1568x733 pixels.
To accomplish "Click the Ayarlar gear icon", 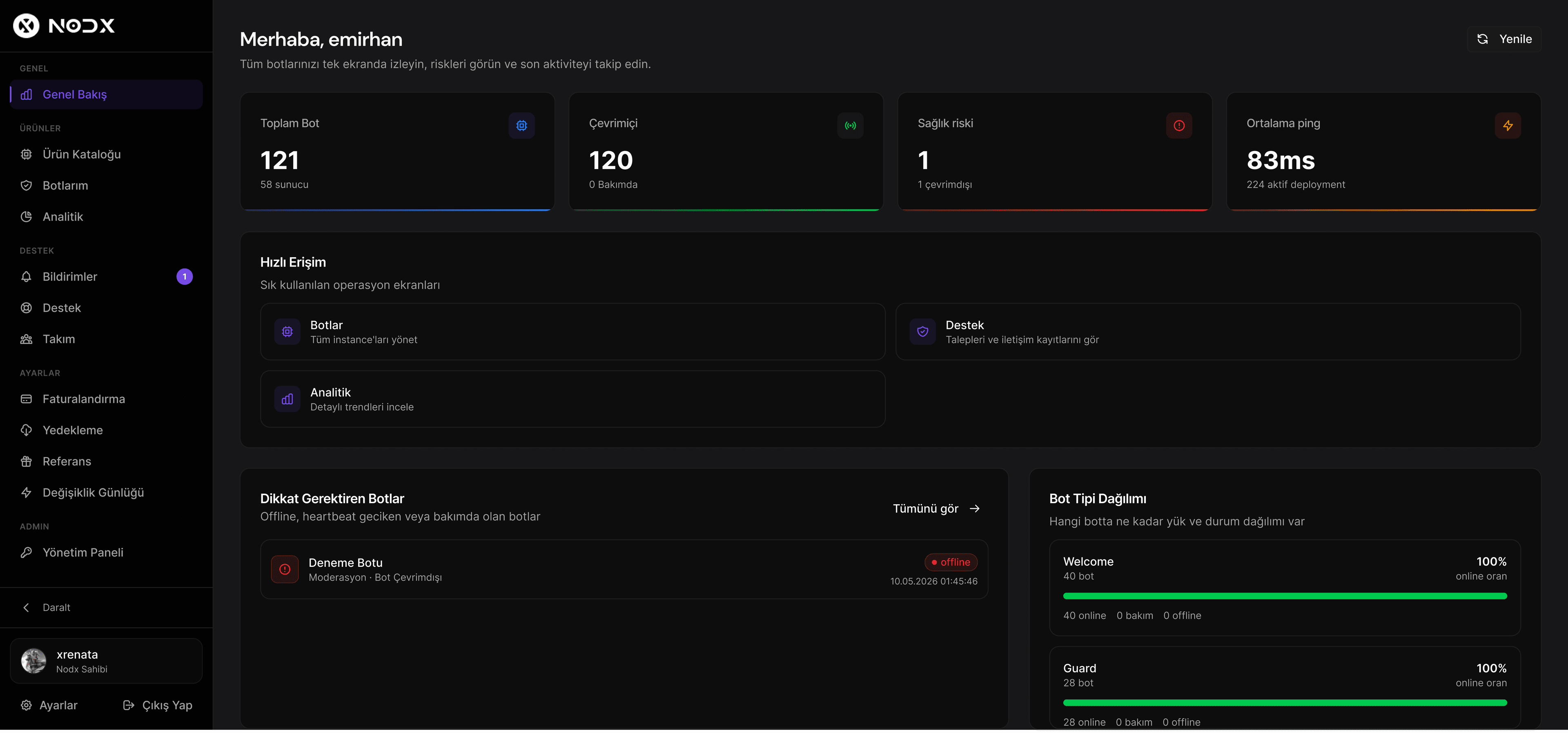I will coord(26,706).
